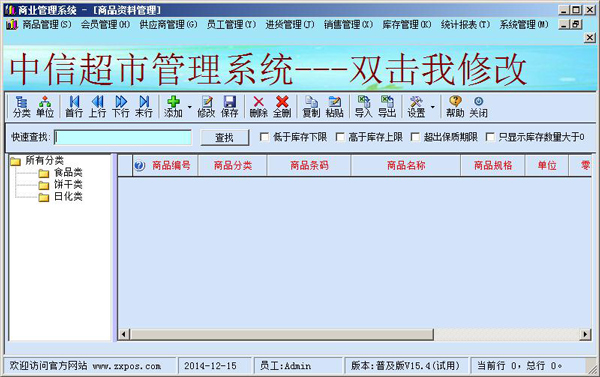
Task: Sort by the 商品规格 column header
Action: click(493, 165)
